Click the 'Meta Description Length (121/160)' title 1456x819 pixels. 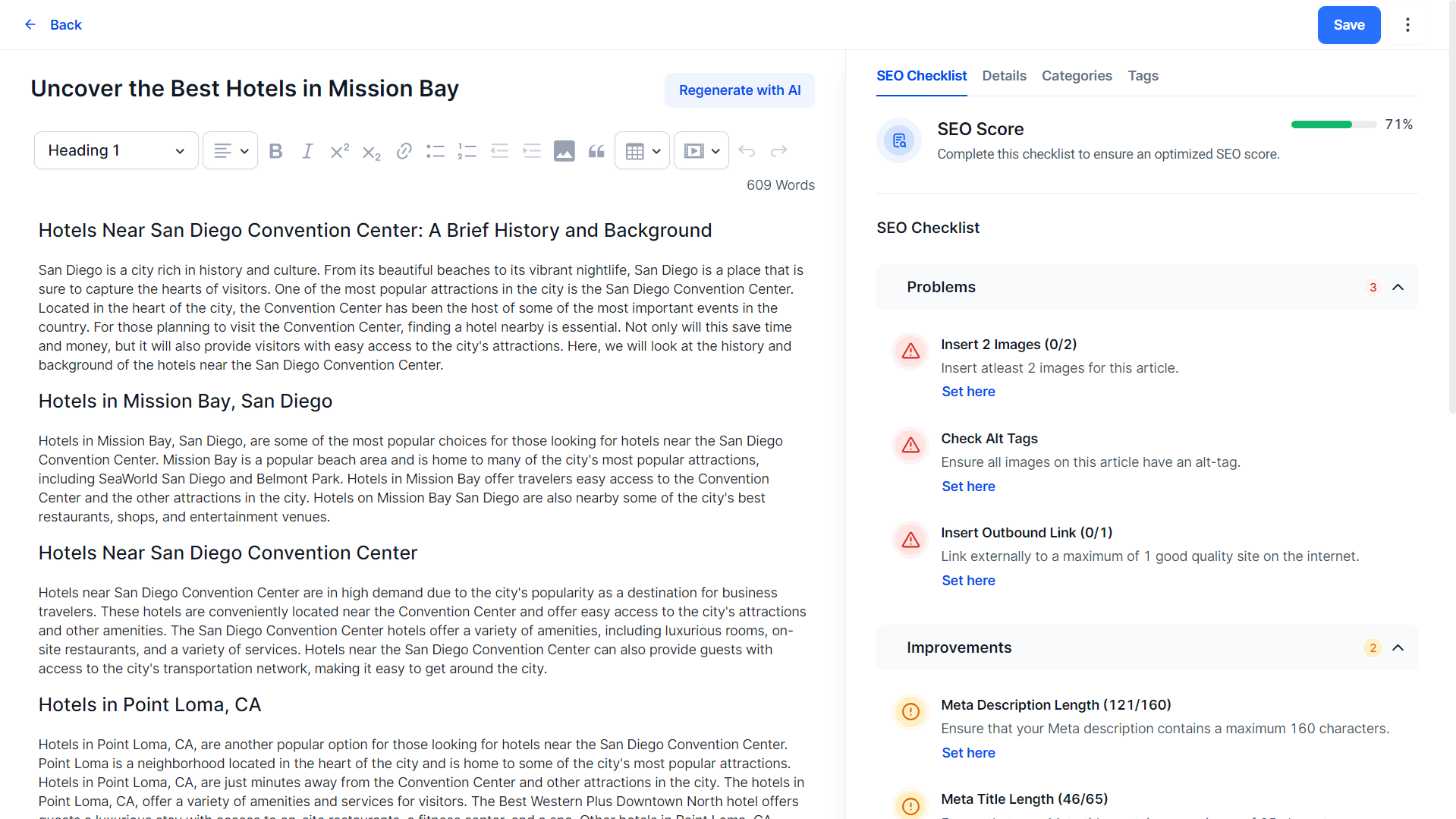[x=1055, y=705]
